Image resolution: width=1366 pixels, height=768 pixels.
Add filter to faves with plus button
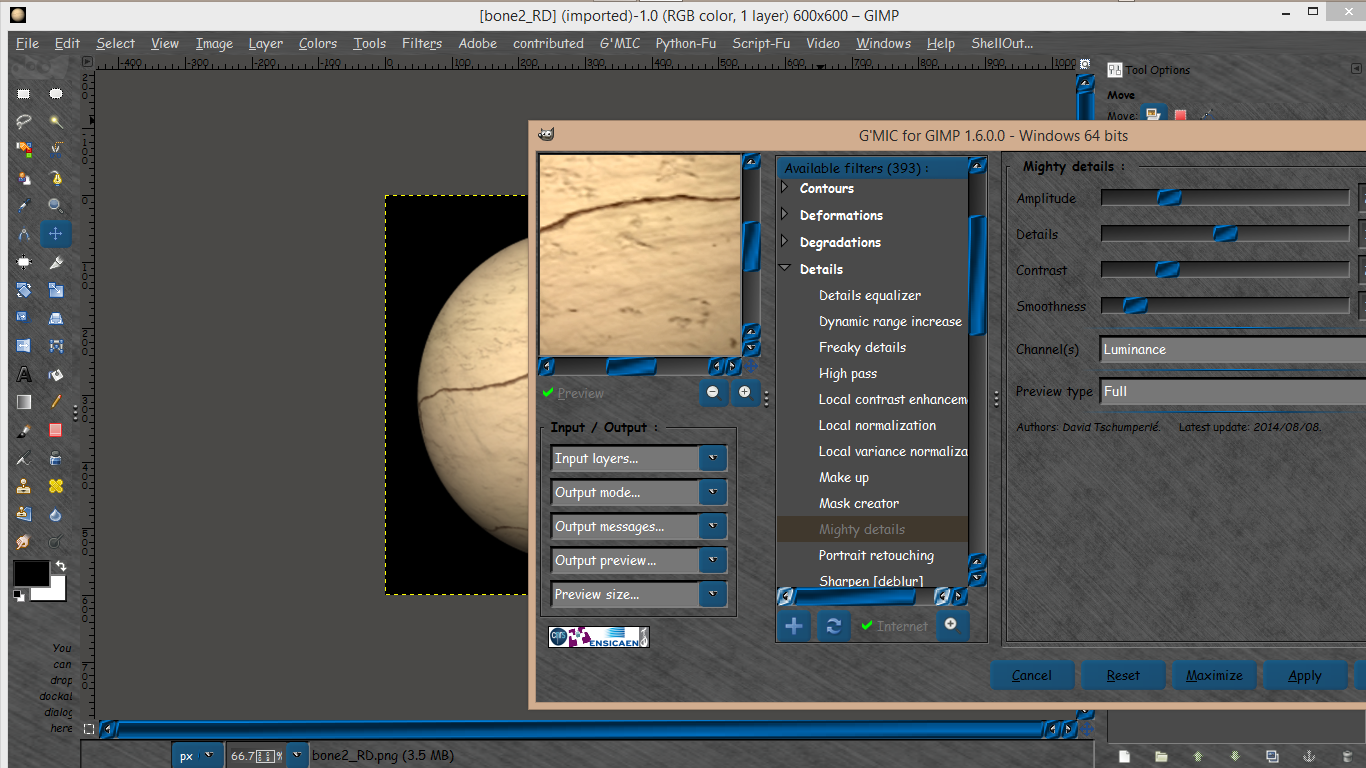tap(794, 626)
